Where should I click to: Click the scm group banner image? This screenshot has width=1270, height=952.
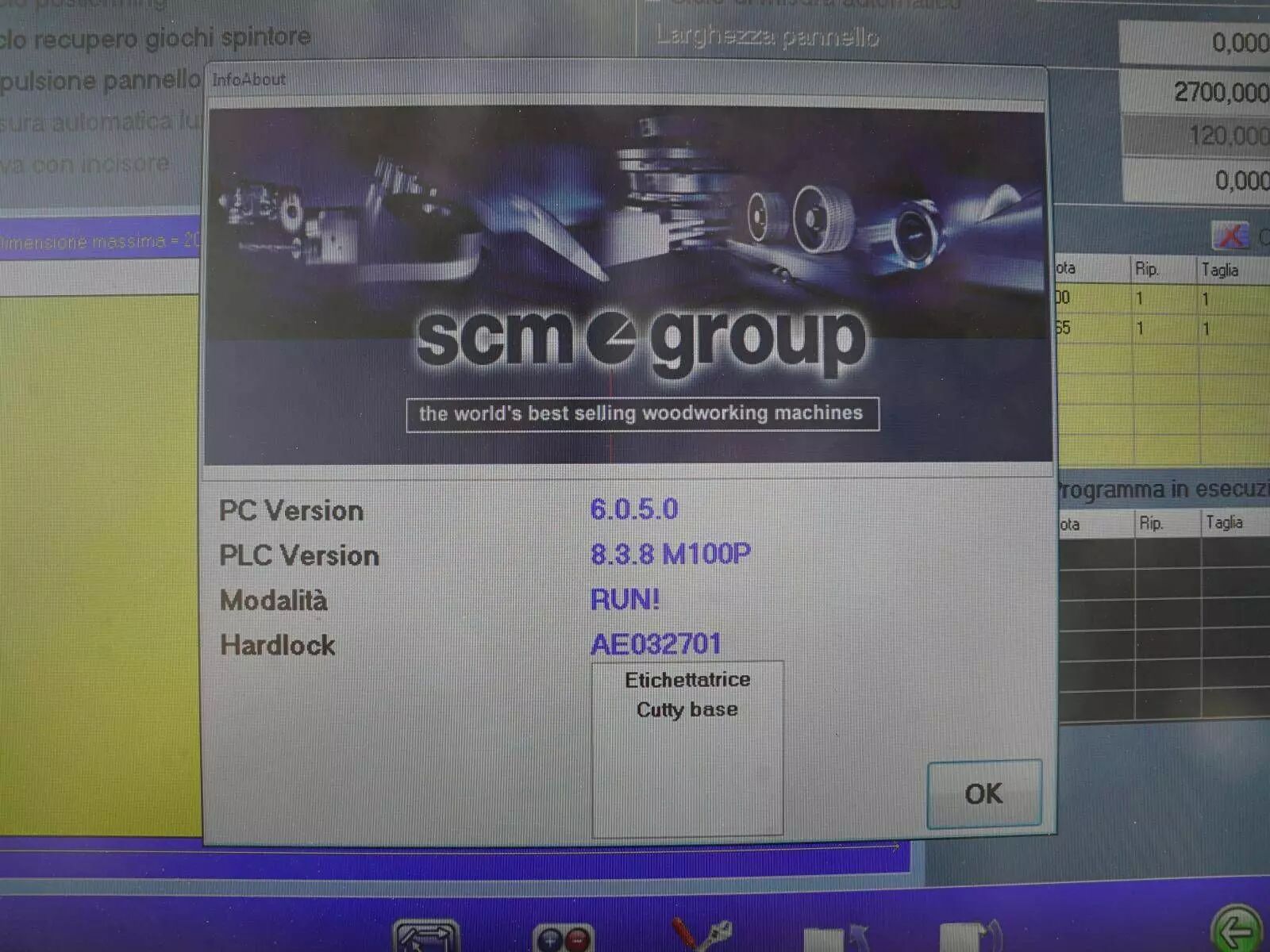pos(628,286)
